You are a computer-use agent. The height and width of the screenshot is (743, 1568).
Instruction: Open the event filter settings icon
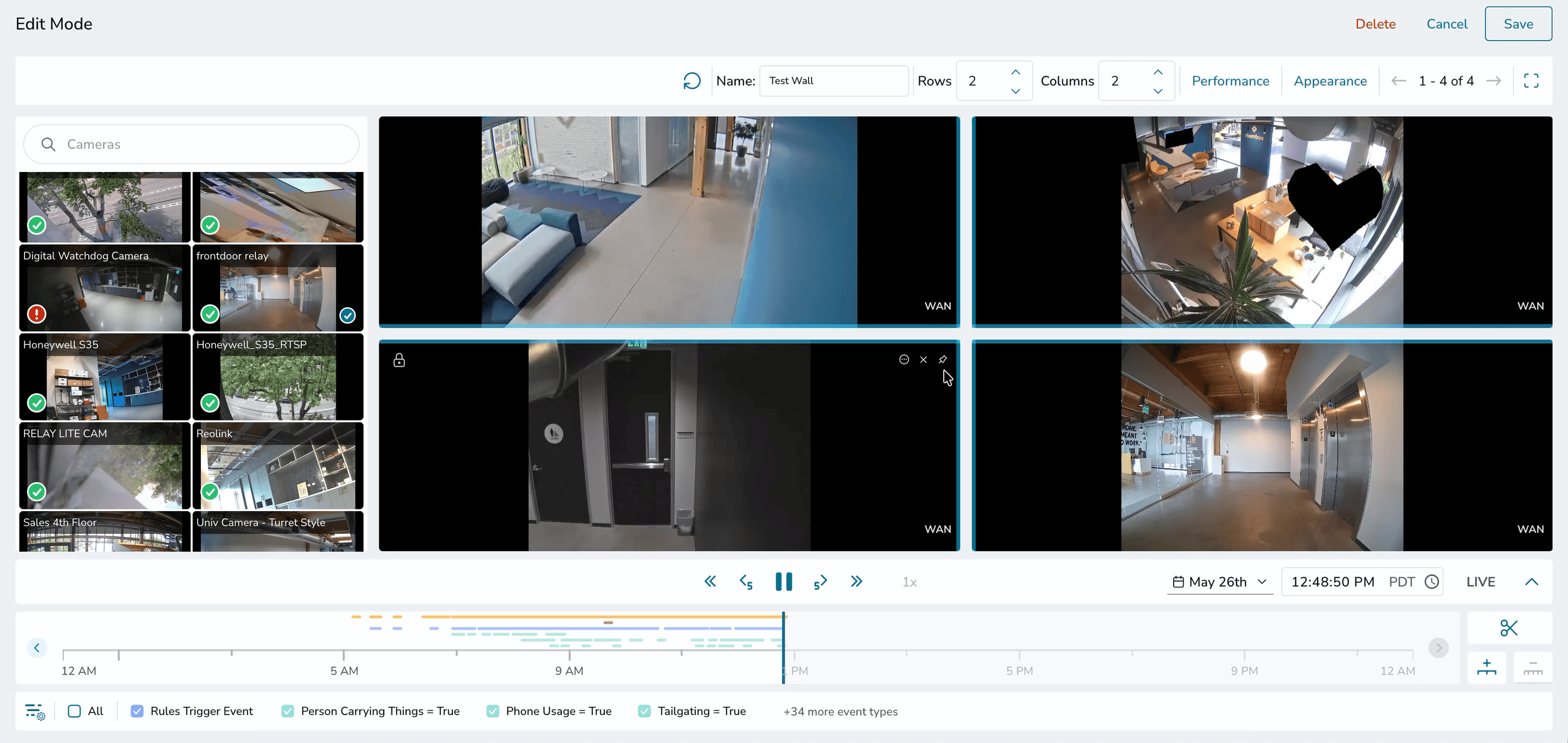coord(35,711)
